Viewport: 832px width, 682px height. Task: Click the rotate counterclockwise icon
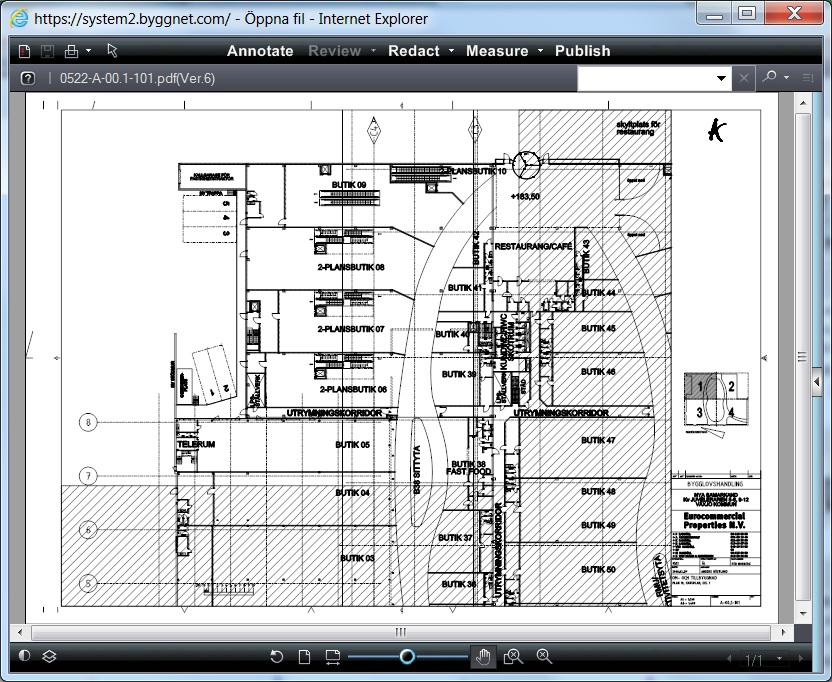click(276, 657)
